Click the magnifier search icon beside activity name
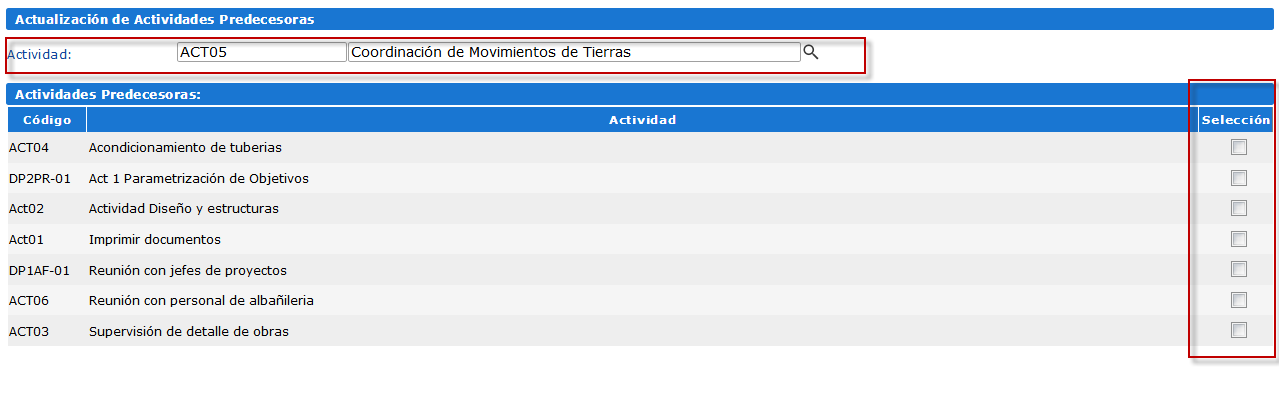The height and width of the screenshot is (419, 1279). pyautogui.click(x=811, y=52)
